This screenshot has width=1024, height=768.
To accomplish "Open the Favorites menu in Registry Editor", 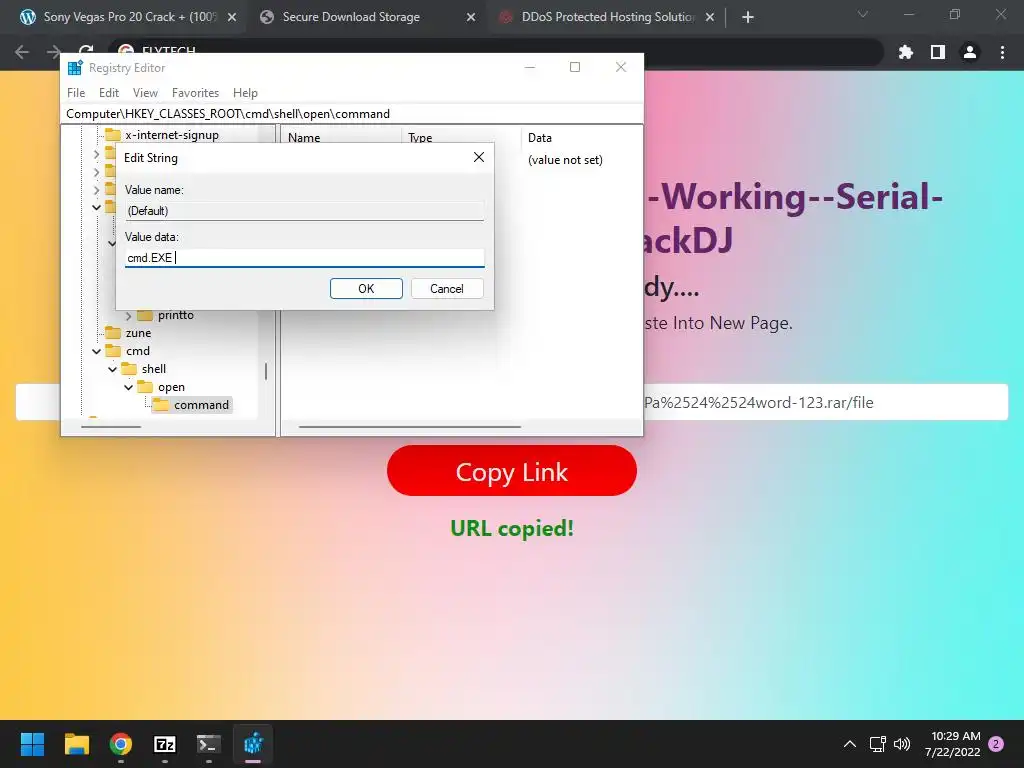I will pos(195,93).
